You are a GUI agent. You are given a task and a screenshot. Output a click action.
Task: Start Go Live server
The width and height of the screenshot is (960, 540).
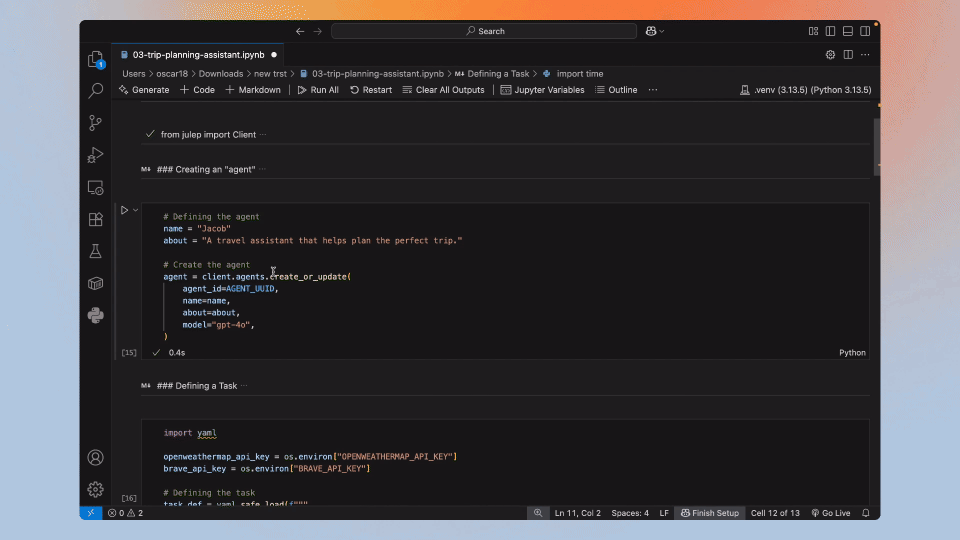(831, 513)
